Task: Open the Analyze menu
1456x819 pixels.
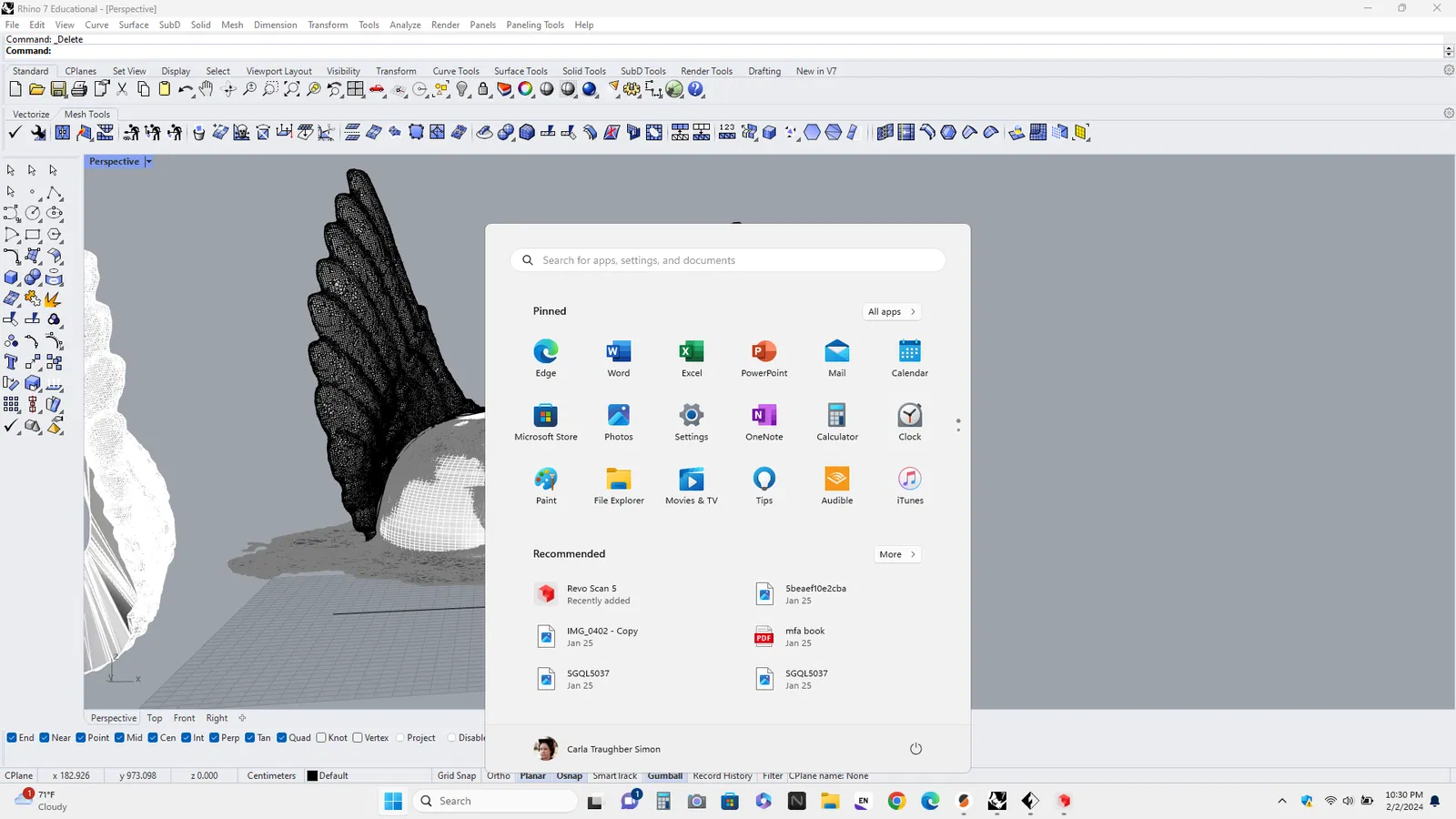Action: tap(405, 25)
